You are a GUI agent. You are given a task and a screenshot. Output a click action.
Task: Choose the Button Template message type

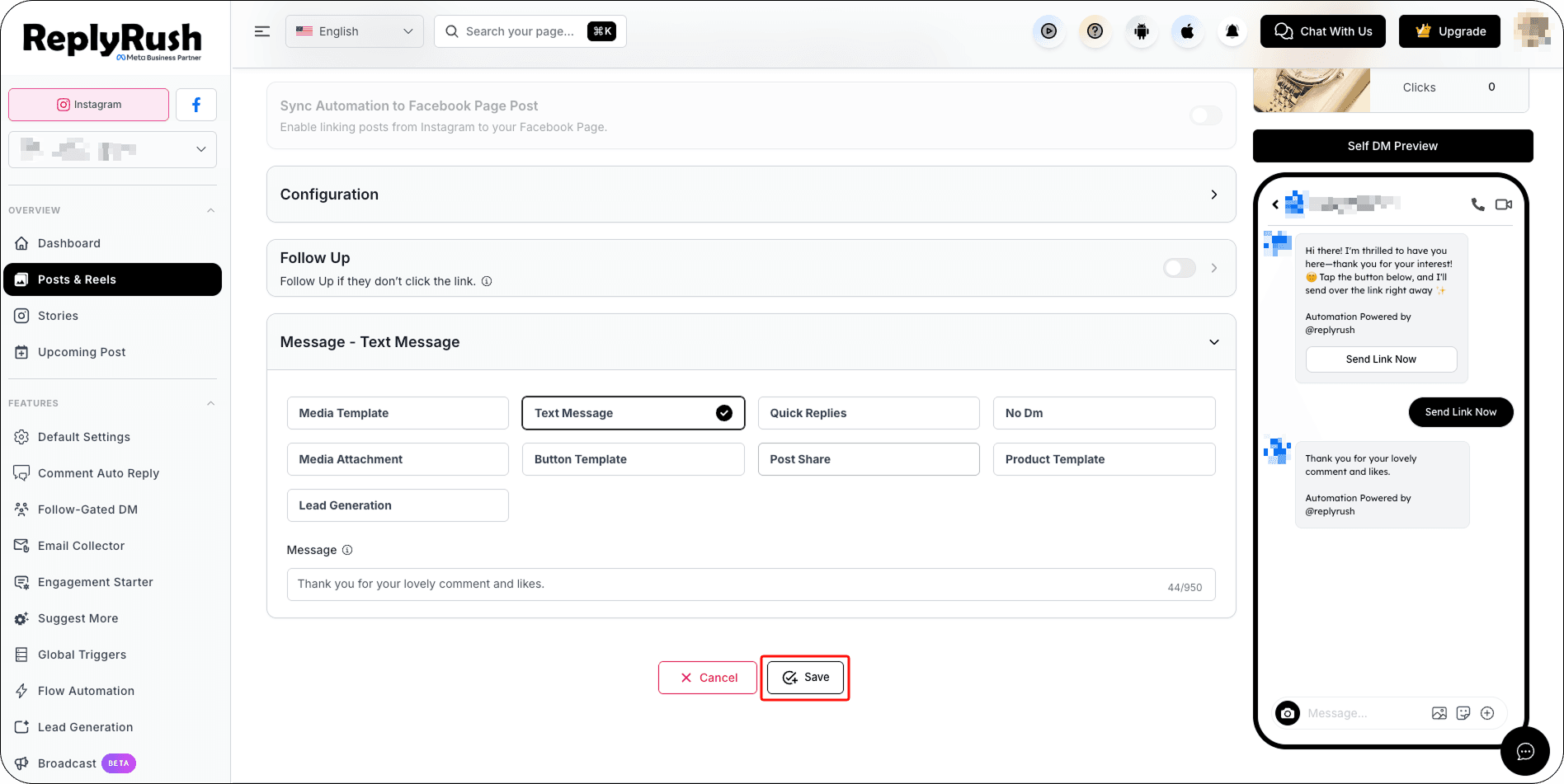(x=634, y=459)
